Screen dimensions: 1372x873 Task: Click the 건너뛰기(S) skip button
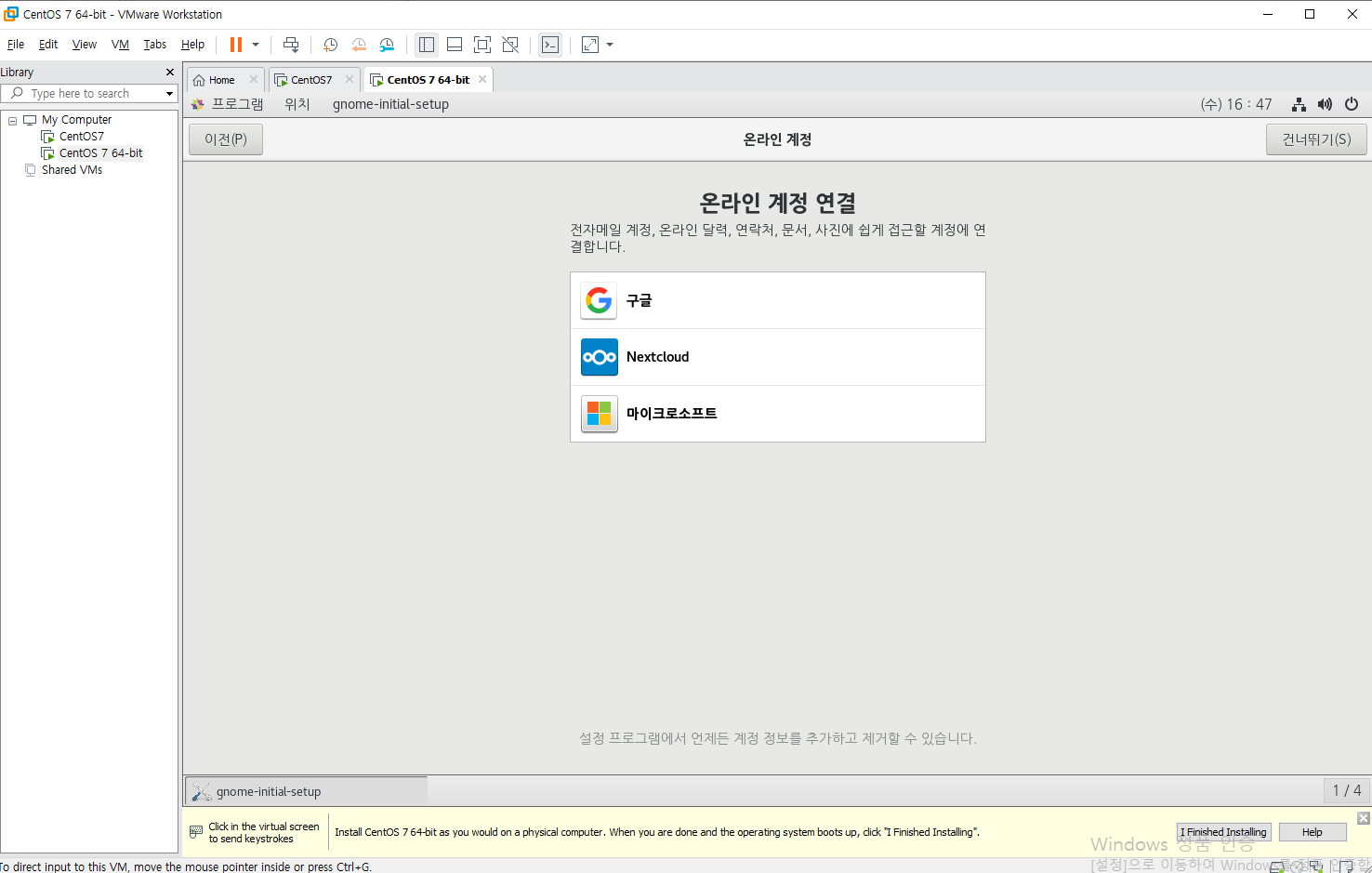click(1316, 139)
